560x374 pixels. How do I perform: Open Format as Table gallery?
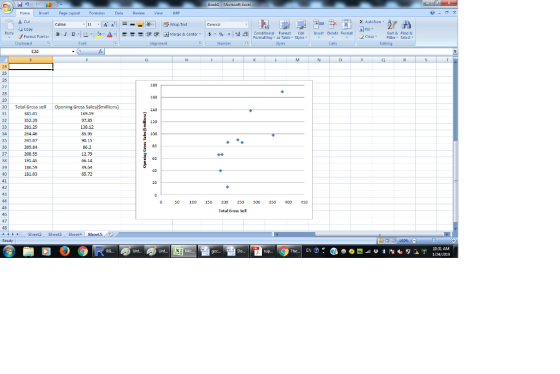pos(285,29)
